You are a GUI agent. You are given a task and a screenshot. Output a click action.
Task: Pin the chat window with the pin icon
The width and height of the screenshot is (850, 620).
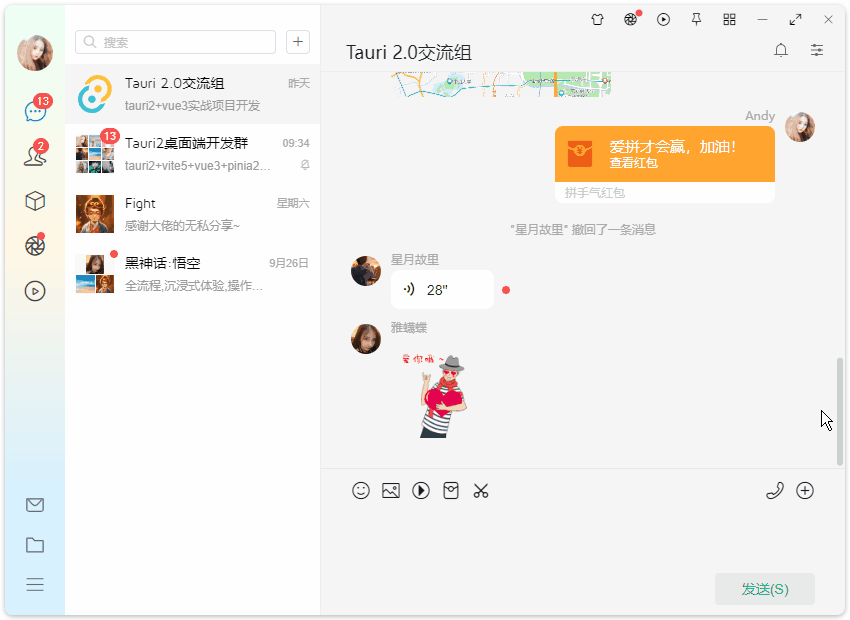tap(696, 19)
